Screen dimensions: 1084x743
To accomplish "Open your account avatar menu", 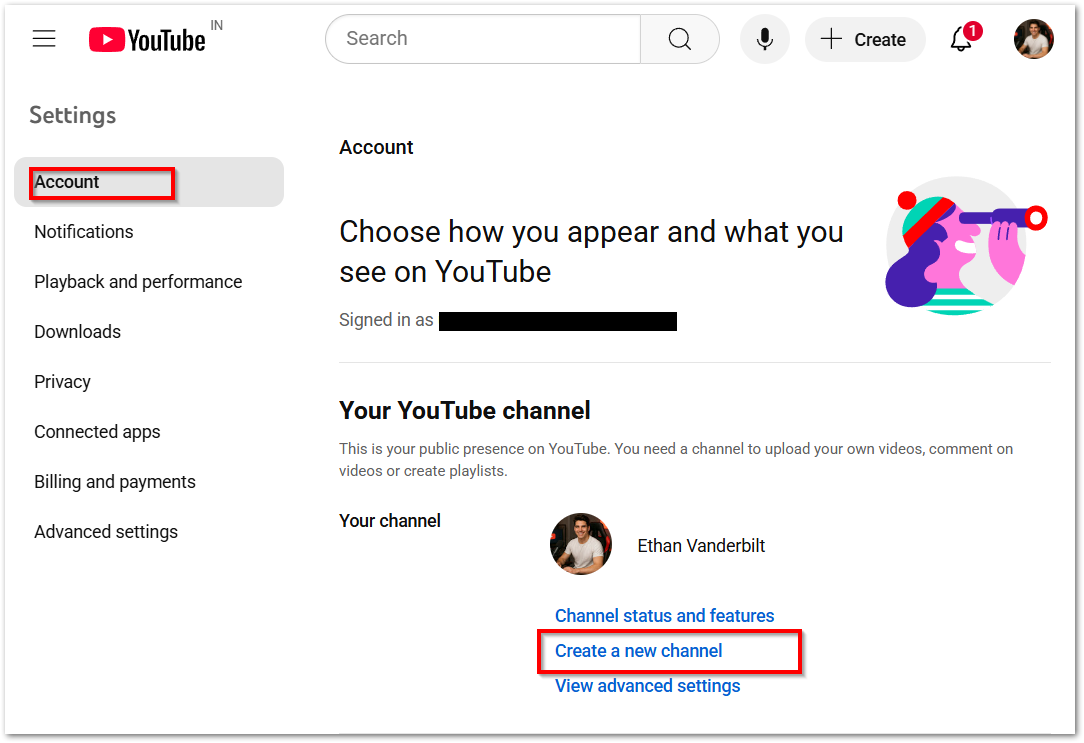I will tap(1033, 39).
